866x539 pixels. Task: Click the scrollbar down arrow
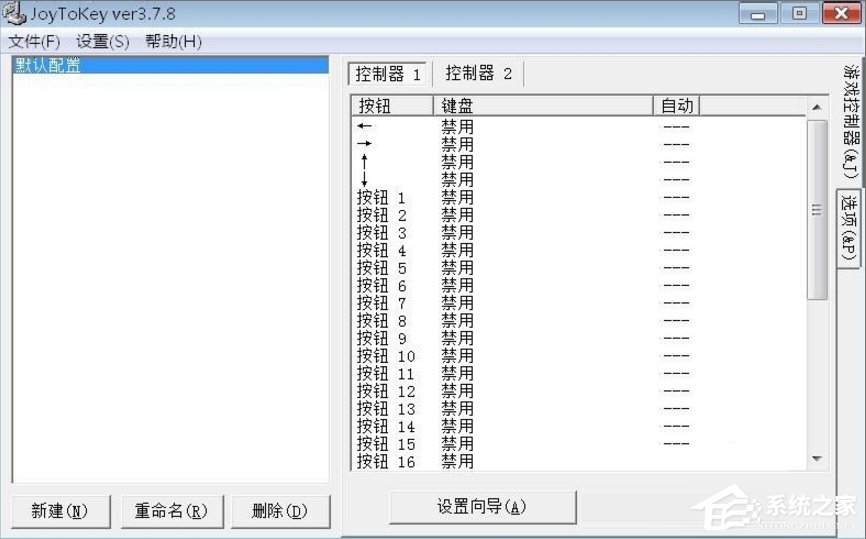point(817,459)
